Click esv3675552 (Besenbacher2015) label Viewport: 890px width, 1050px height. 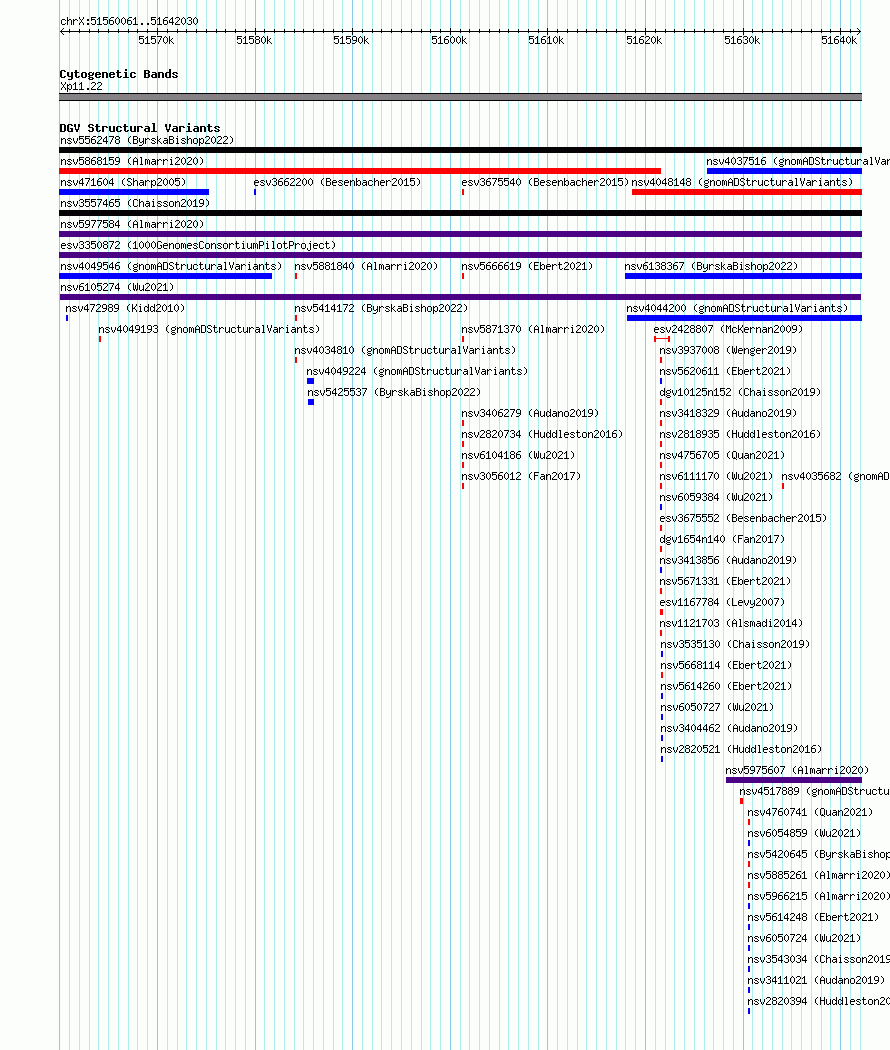coord(743,518)
